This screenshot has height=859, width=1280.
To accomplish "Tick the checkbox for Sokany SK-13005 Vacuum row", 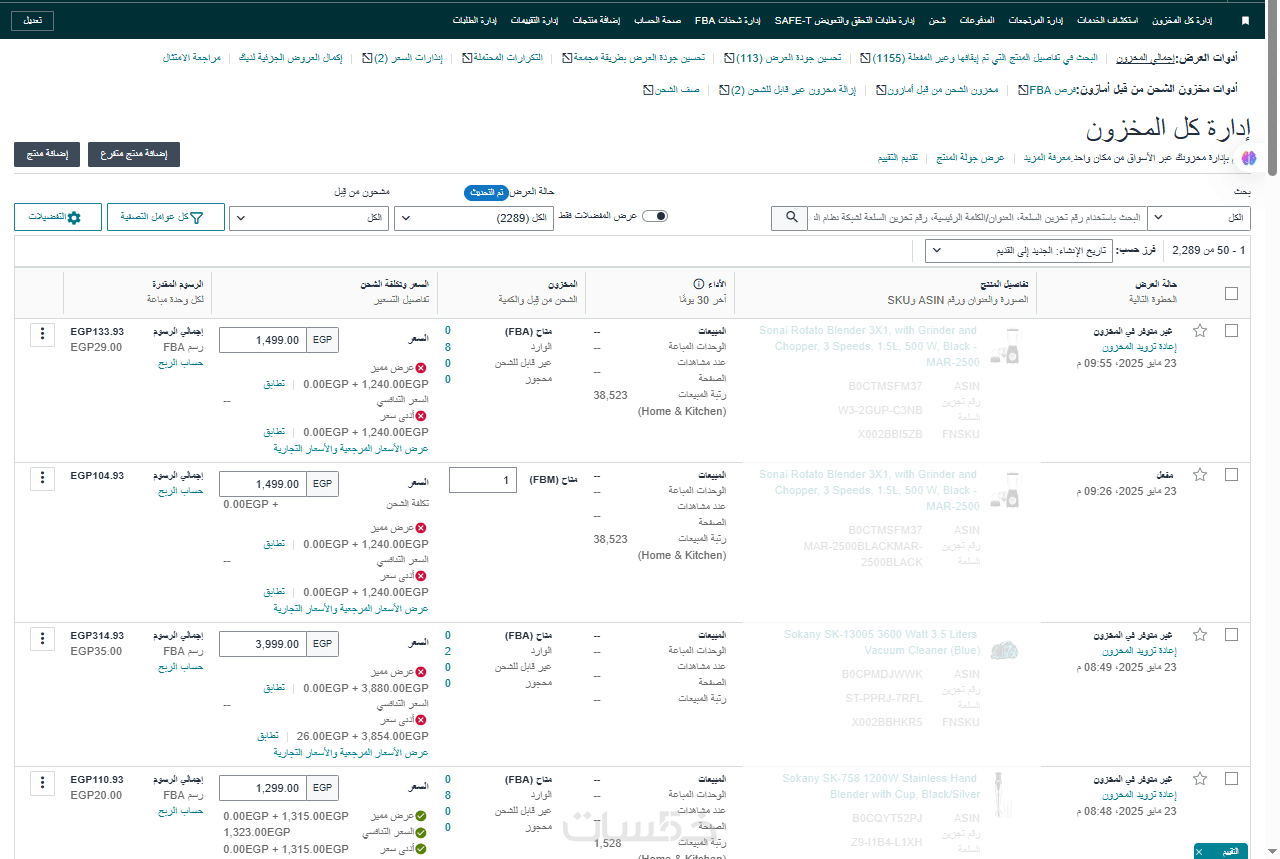I will point(1231,634).
